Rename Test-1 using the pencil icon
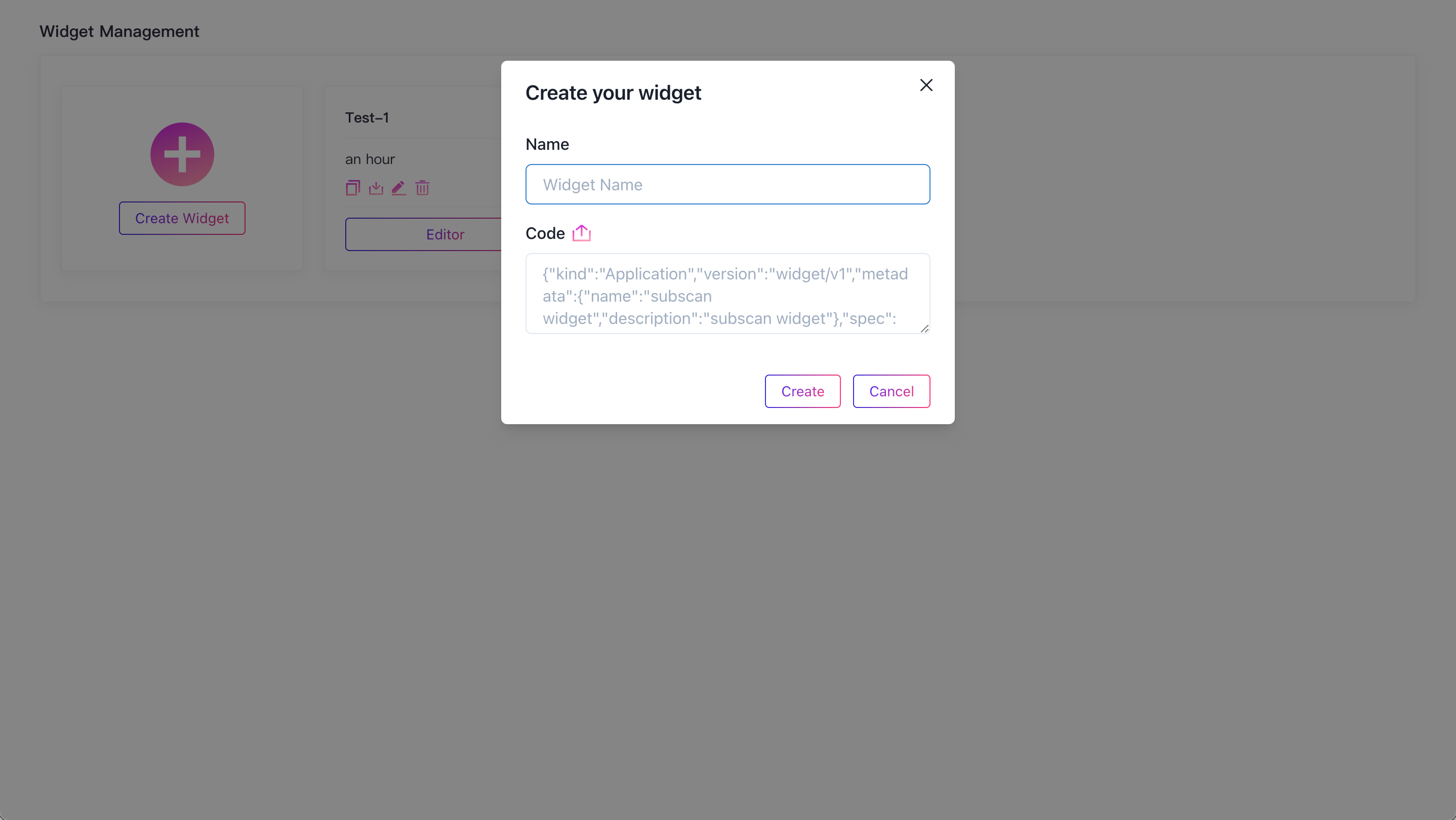Screen dimensions: 1456x820 coord(399,188)
